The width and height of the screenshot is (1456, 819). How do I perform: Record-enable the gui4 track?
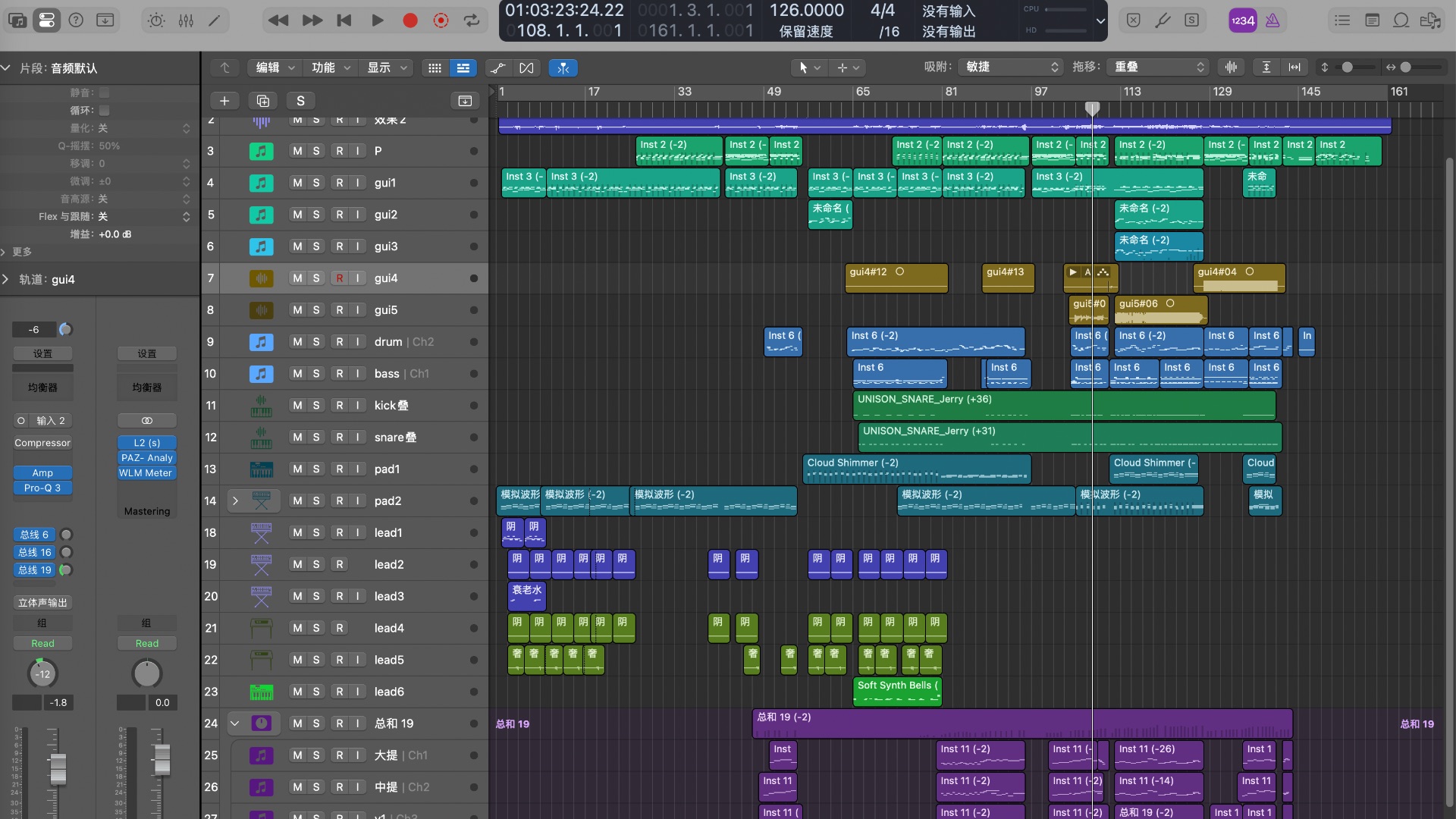pos(339,278)
